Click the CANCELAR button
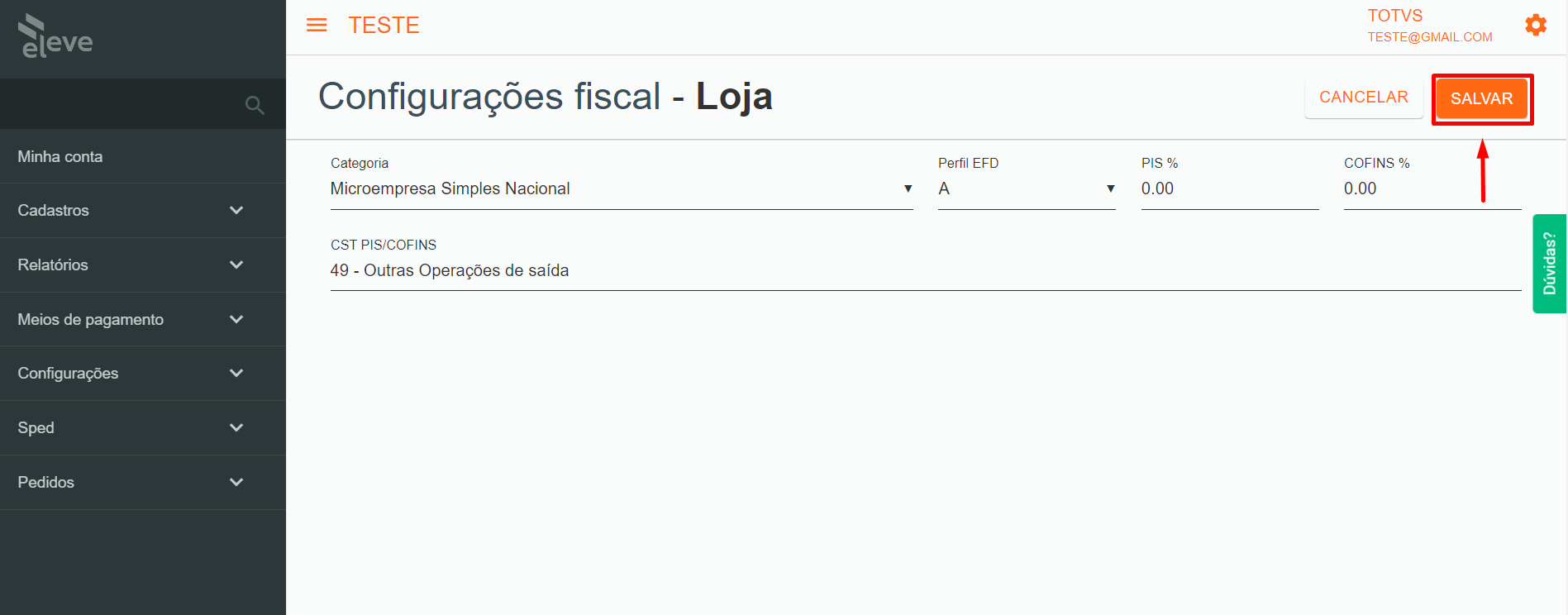 (x=1364, y=98)
